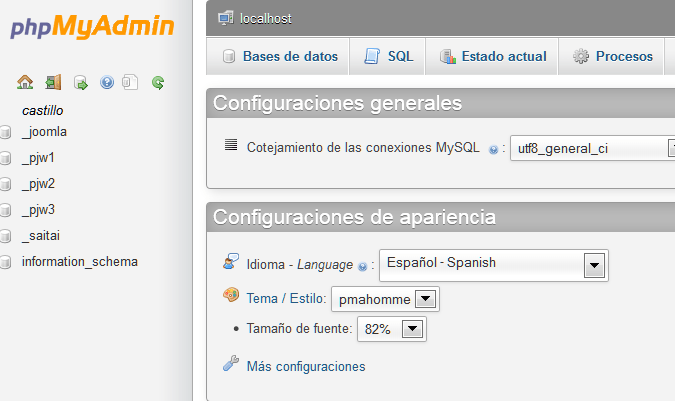This screenshot has width=675, height=401.
Task: Click the Tamaño de fuente label
Action: pyautogui.click(x=299, y=329)
